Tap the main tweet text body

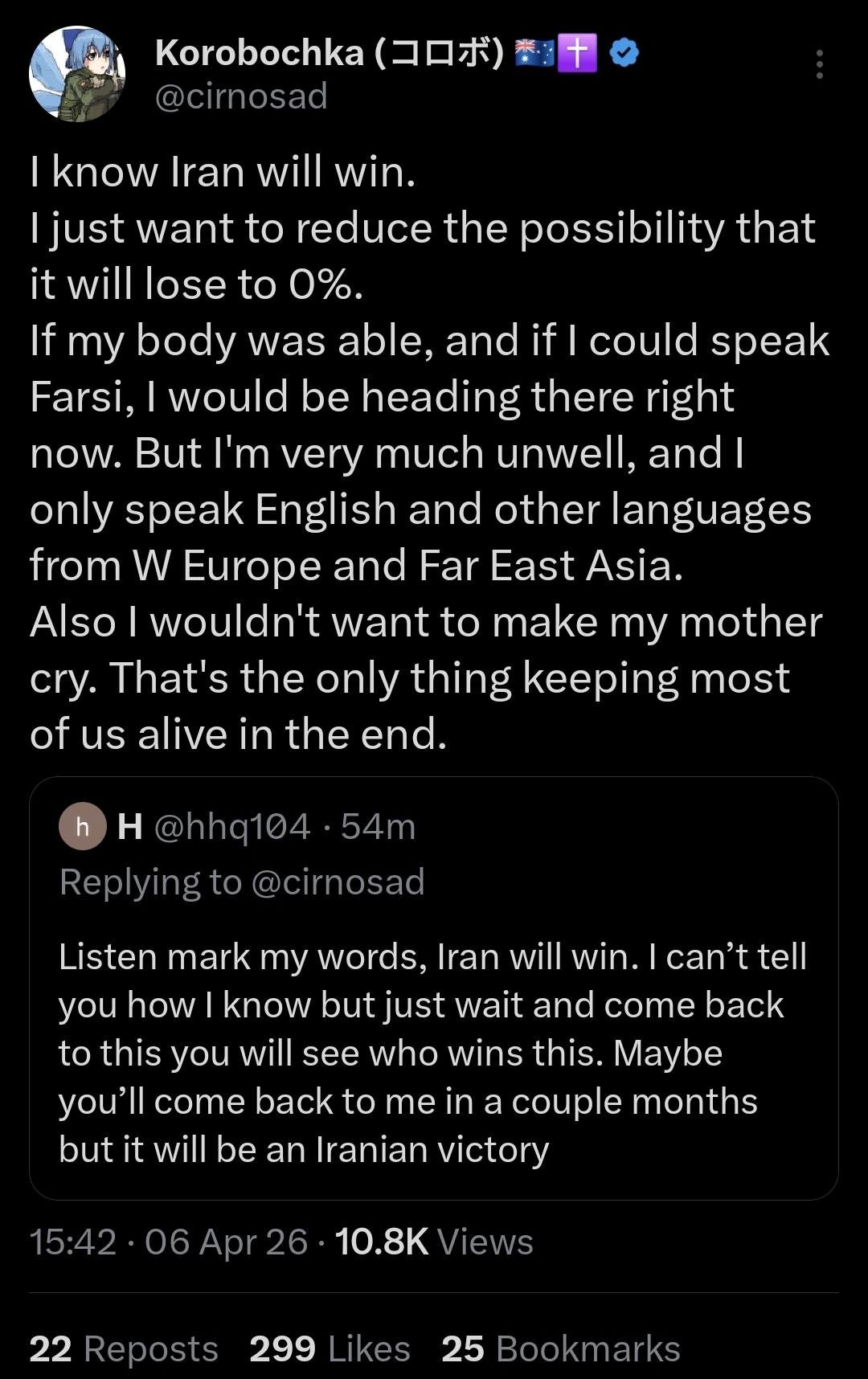coord(430,452)
